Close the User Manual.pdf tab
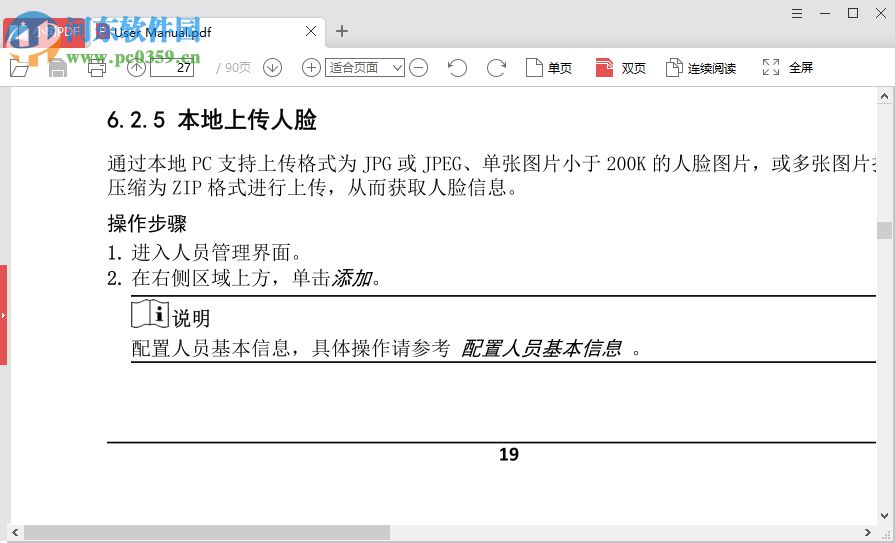This screenshot has width=895, height=543. coord(311,31)
